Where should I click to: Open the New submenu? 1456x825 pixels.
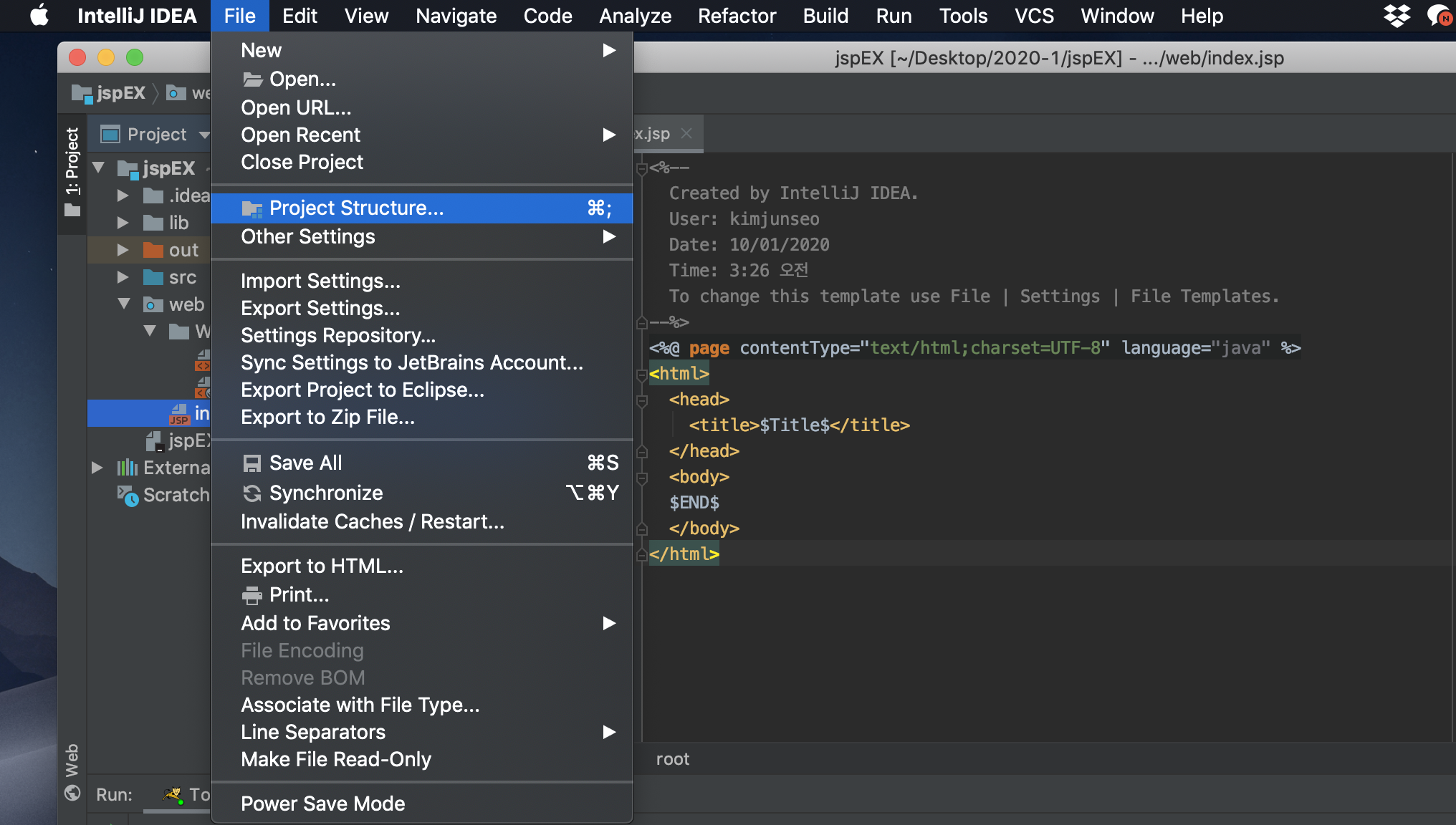[422, 50]
